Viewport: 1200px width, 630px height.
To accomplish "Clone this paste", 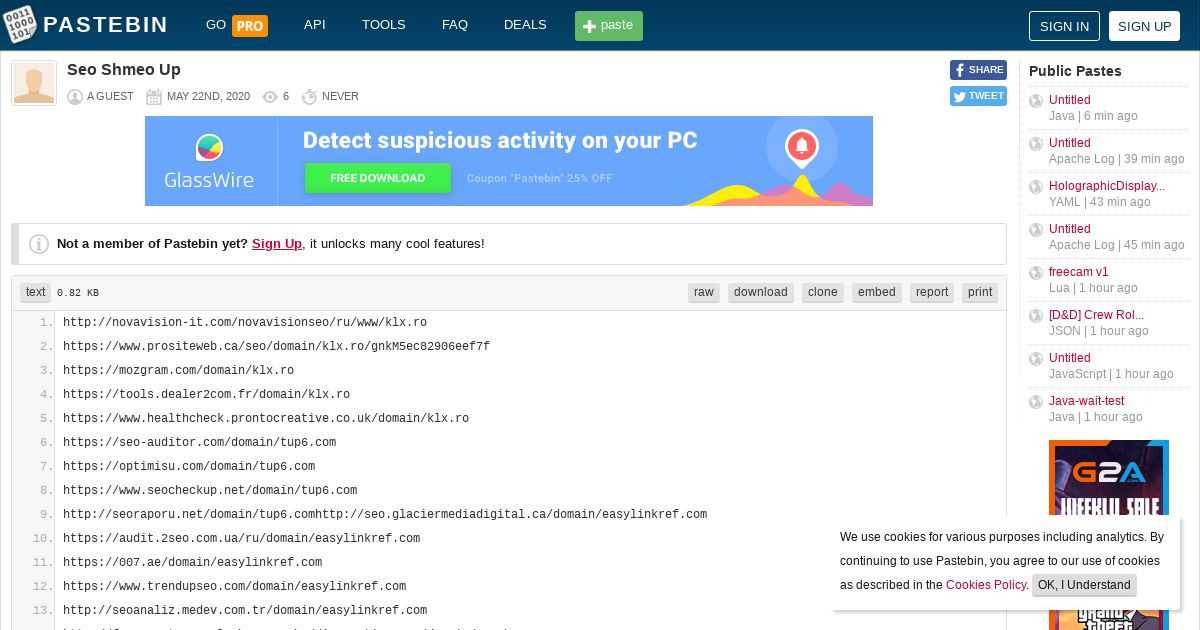I will [x=823, y=292].
